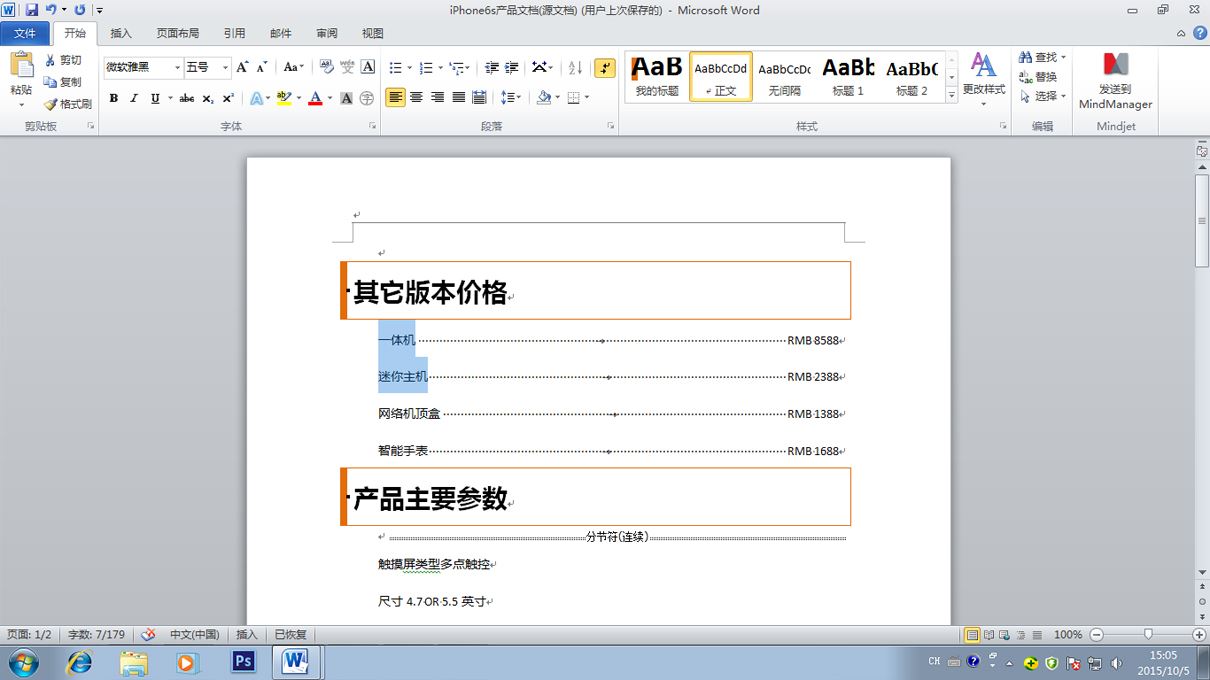The height and width of the screenshot is (680, 1210).
Task: Switch to References (引用) tab
Action: pyautogui.click(x=235, y=33)
